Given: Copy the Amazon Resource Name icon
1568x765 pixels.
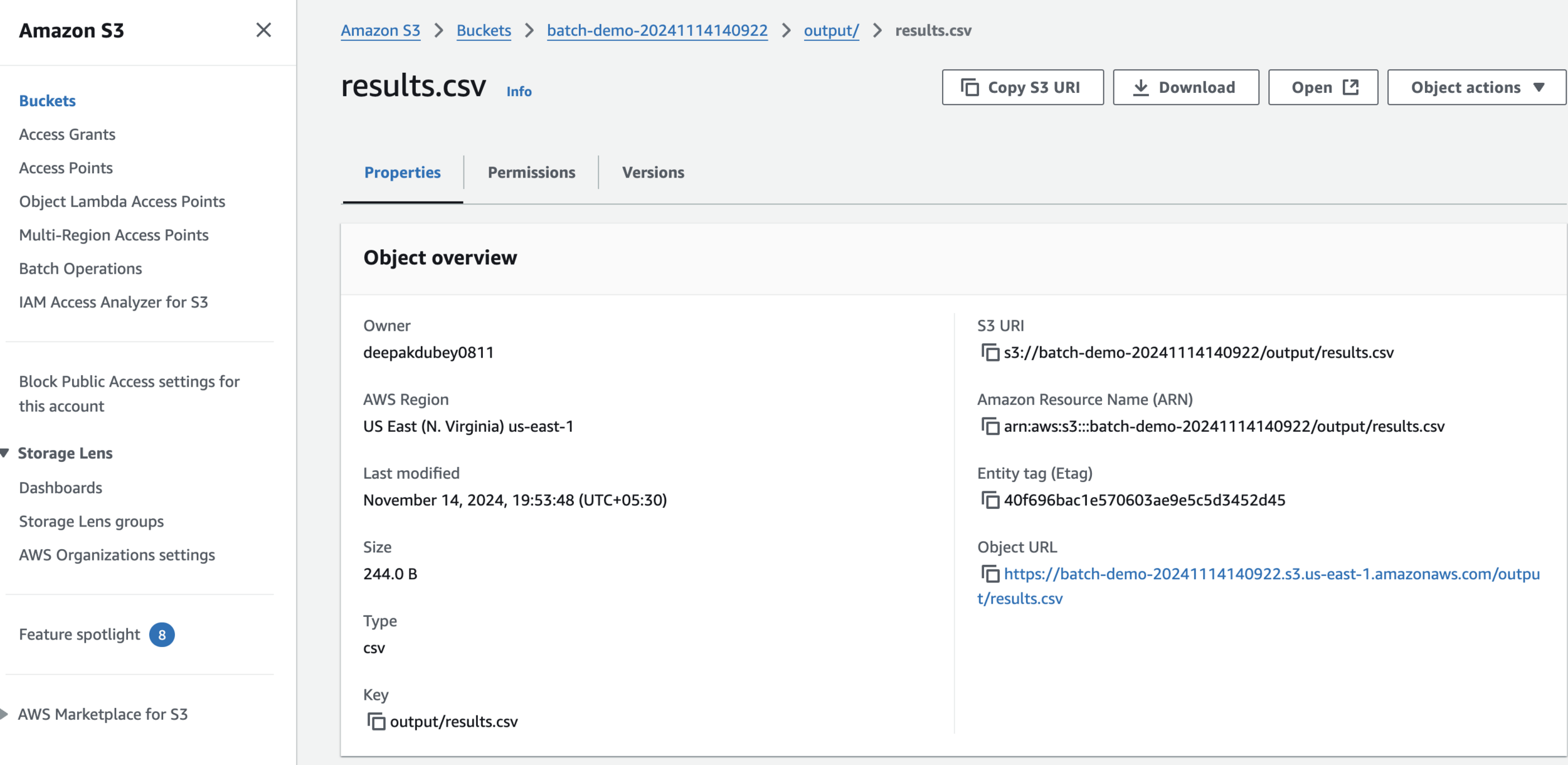Looking at the screenshot, I should [x=990, y=427].
